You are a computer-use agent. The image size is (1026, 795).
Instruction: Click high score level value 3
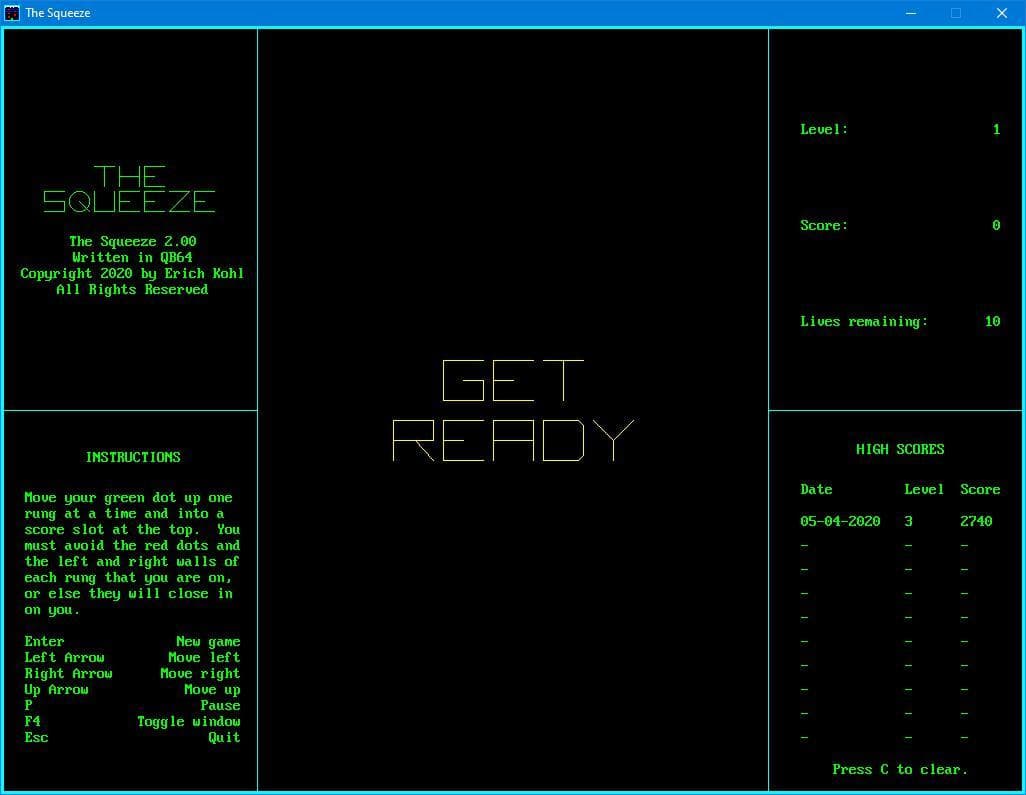pos(908,521)
